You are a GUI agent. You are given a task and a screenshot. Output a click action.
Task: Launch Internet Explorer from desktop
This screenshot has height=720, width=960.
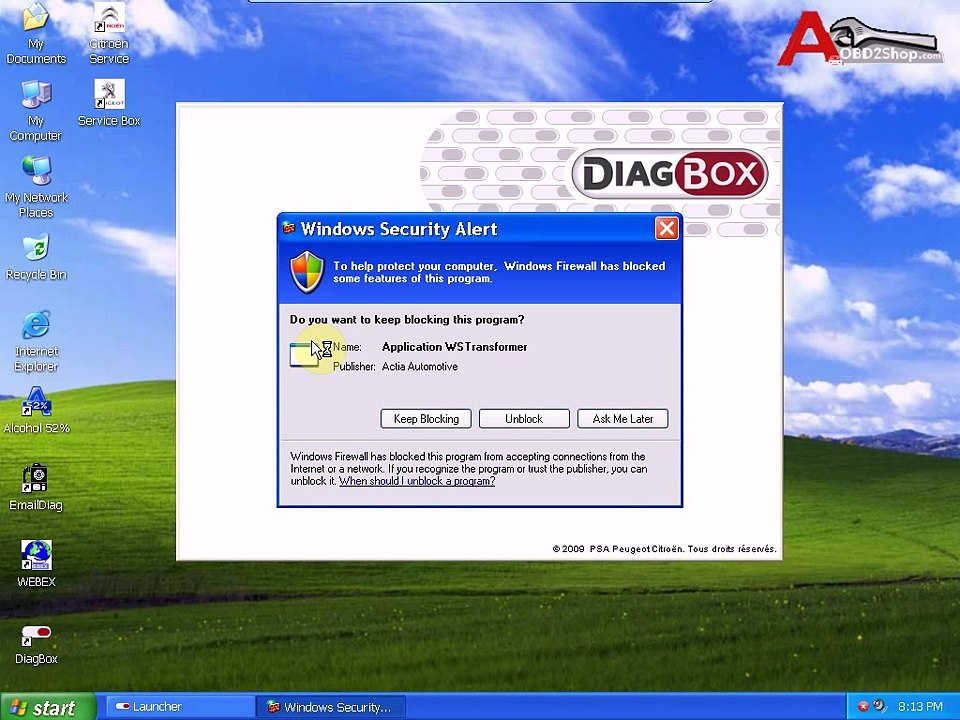tap(36, 341)
